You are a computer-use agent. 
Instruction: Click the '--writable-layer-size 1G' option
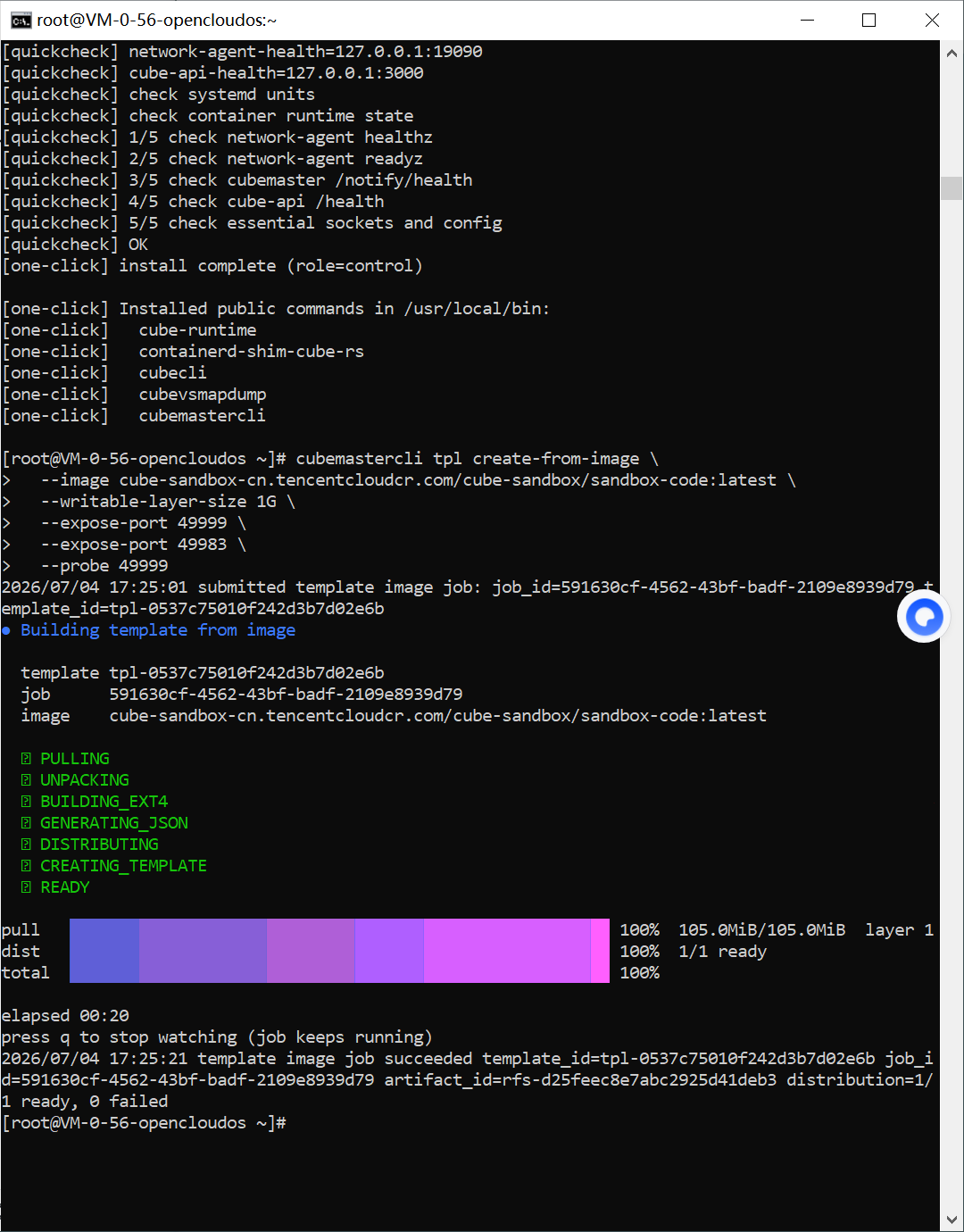[159, 501]
